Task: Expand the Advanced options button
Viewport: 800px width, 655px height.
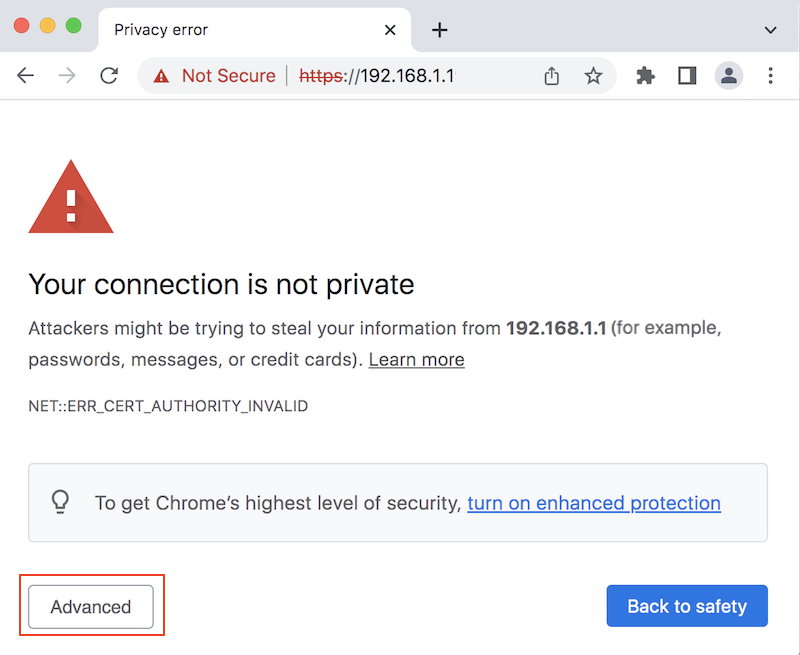Action: tap(91, 607)
